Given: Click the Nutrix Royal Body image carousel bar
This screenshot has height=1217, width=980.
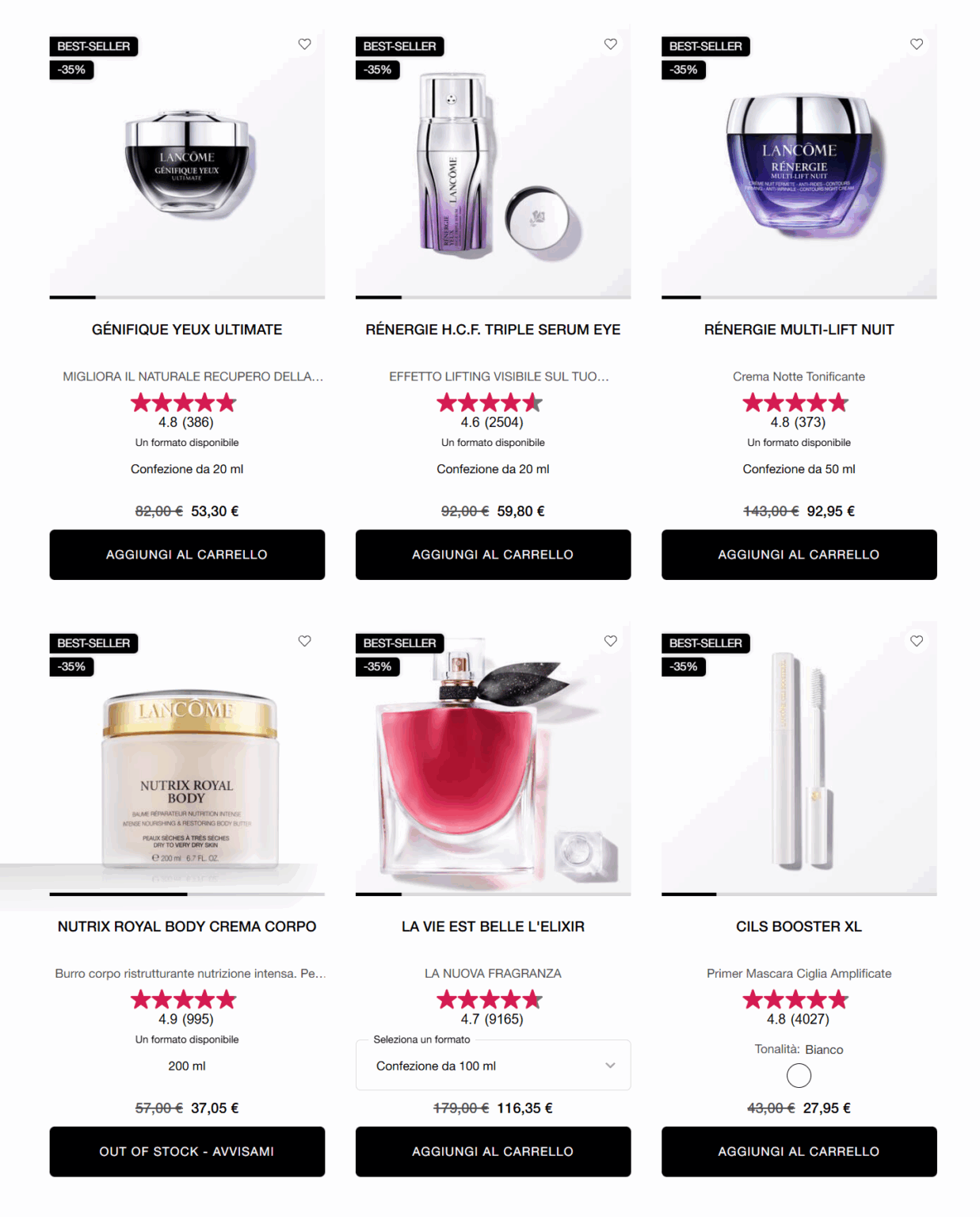Looking at the screenshot, I should 187,895.
